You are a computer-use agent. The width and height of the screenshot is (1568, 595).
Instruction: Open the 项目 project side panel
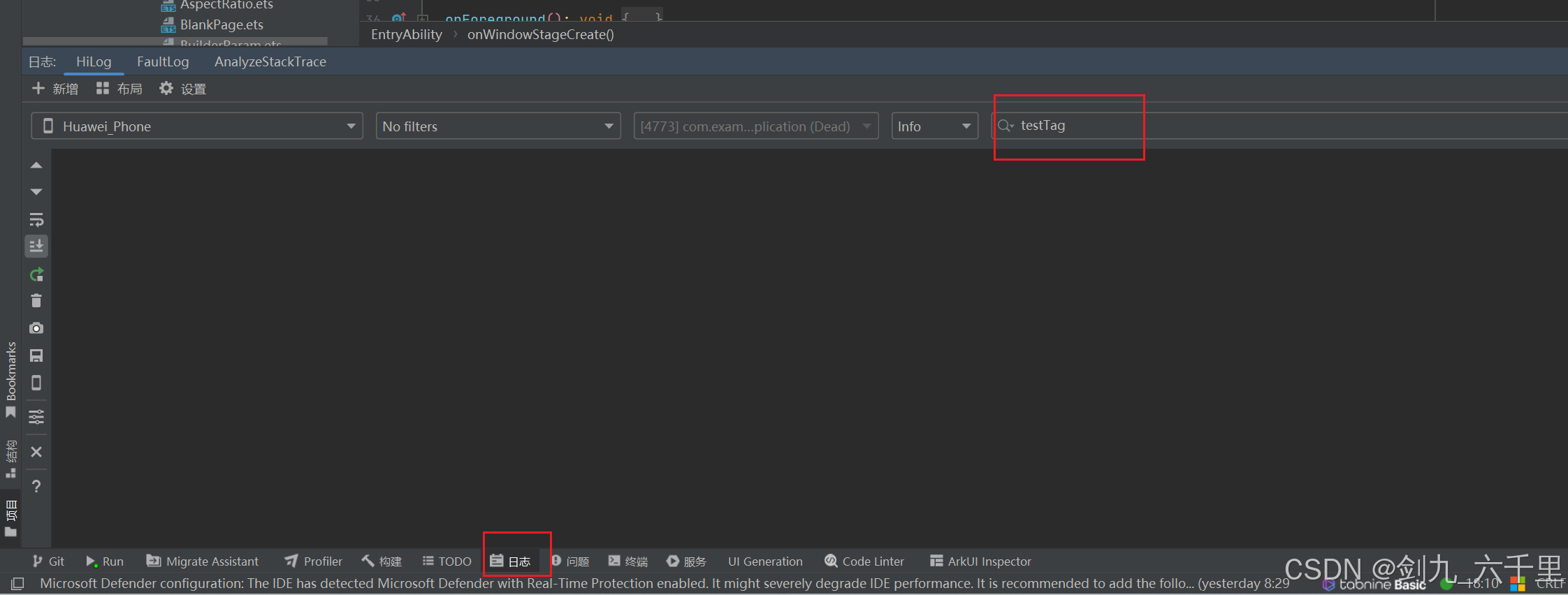click(x=10, y=518)
